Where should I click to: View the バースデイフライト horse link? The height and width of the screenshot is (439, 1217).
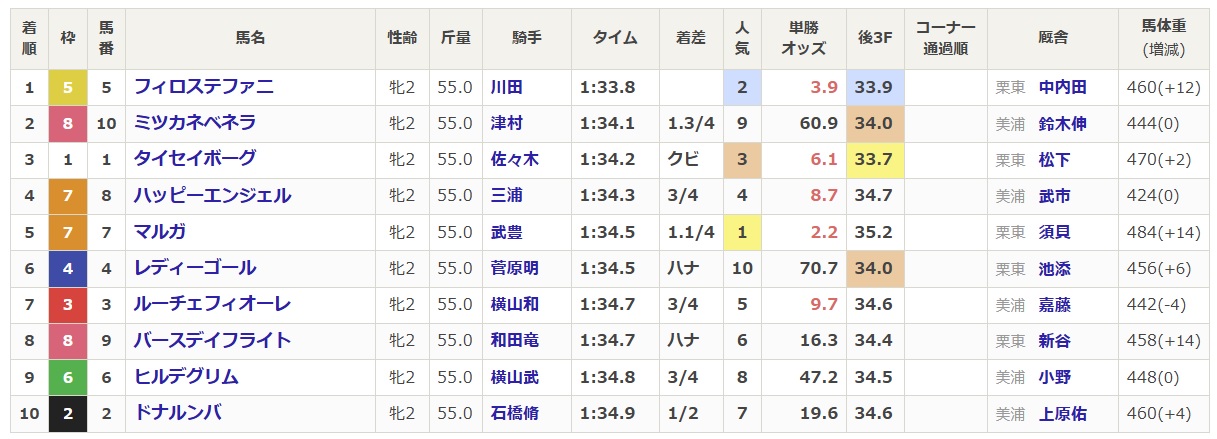[x=212, y=340]
